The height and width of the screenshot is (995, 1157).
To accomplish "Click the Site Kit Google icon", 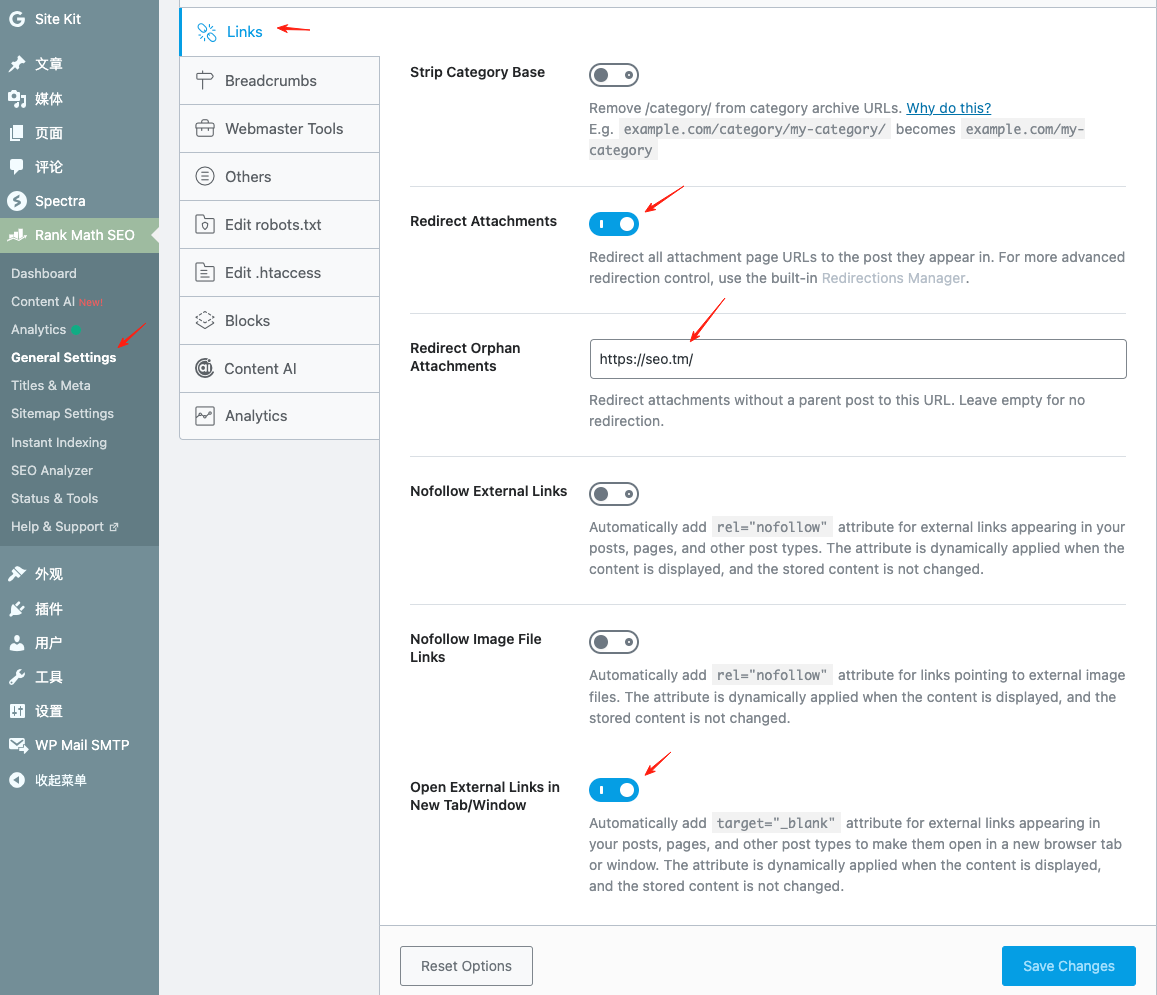I will (17, 19).
